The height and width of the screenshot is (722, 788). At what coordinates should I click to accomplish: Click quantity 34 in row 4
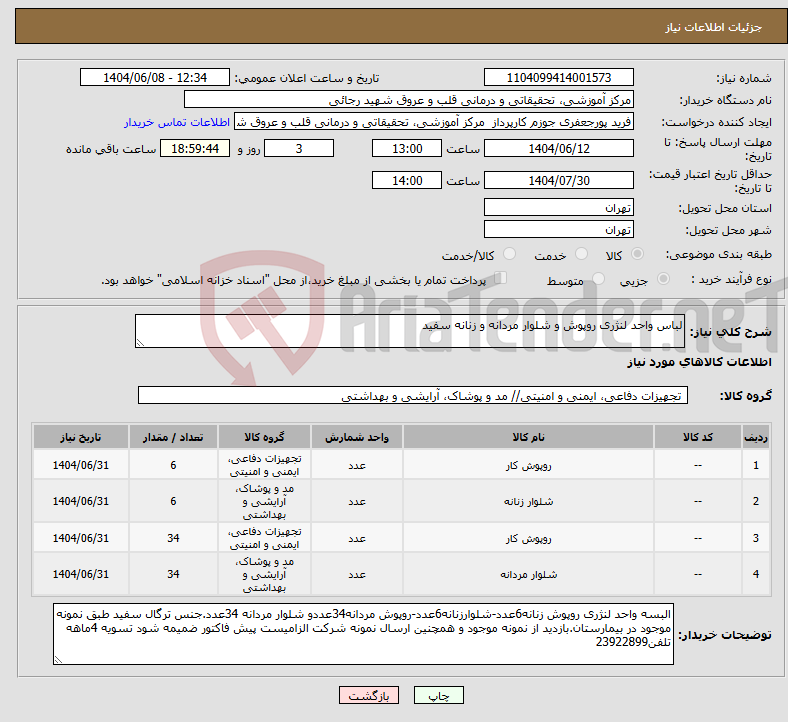[x=173, y=574]
